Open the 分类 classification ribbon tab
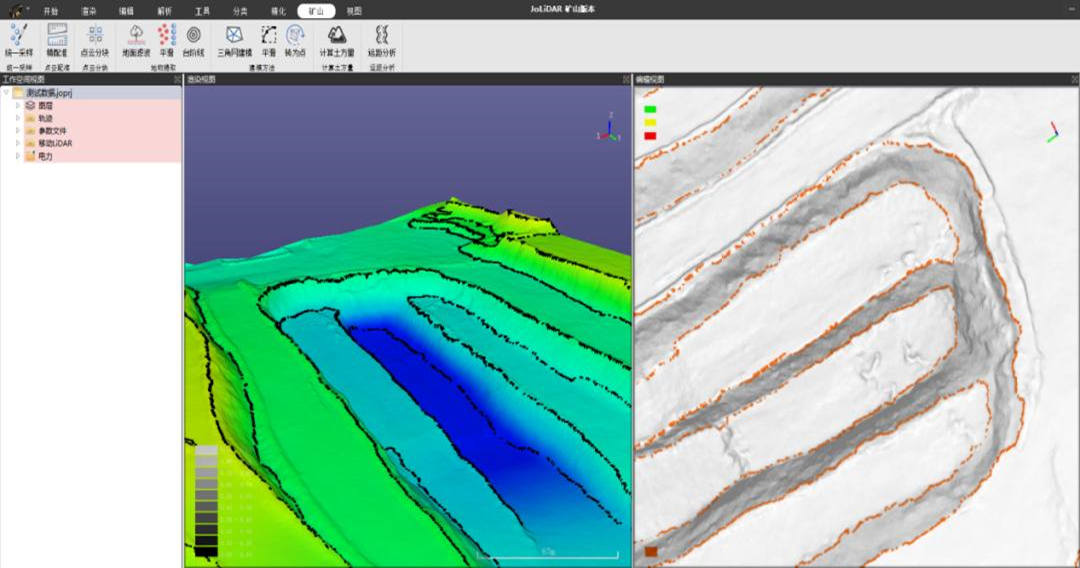Image resolution: width=1080 pixels, height=568 pixels. coord(240,11)
